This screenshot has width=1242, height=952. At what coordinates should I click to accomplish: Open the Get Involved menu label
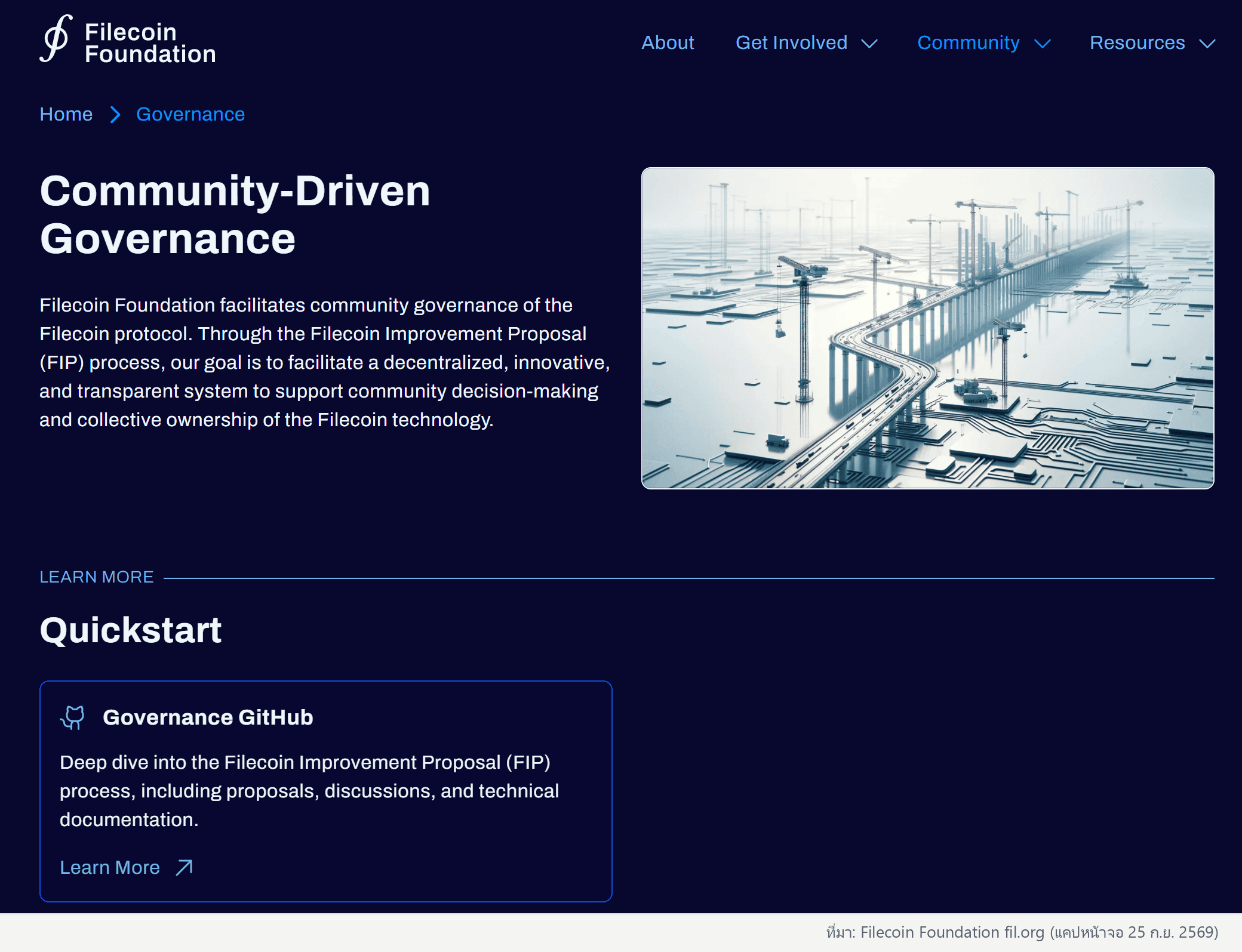791,43
